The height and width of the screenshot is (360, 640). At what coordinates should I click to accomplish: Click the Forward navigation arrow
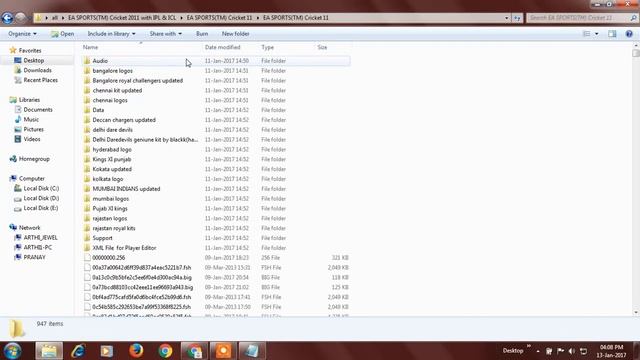pos(20,18)
